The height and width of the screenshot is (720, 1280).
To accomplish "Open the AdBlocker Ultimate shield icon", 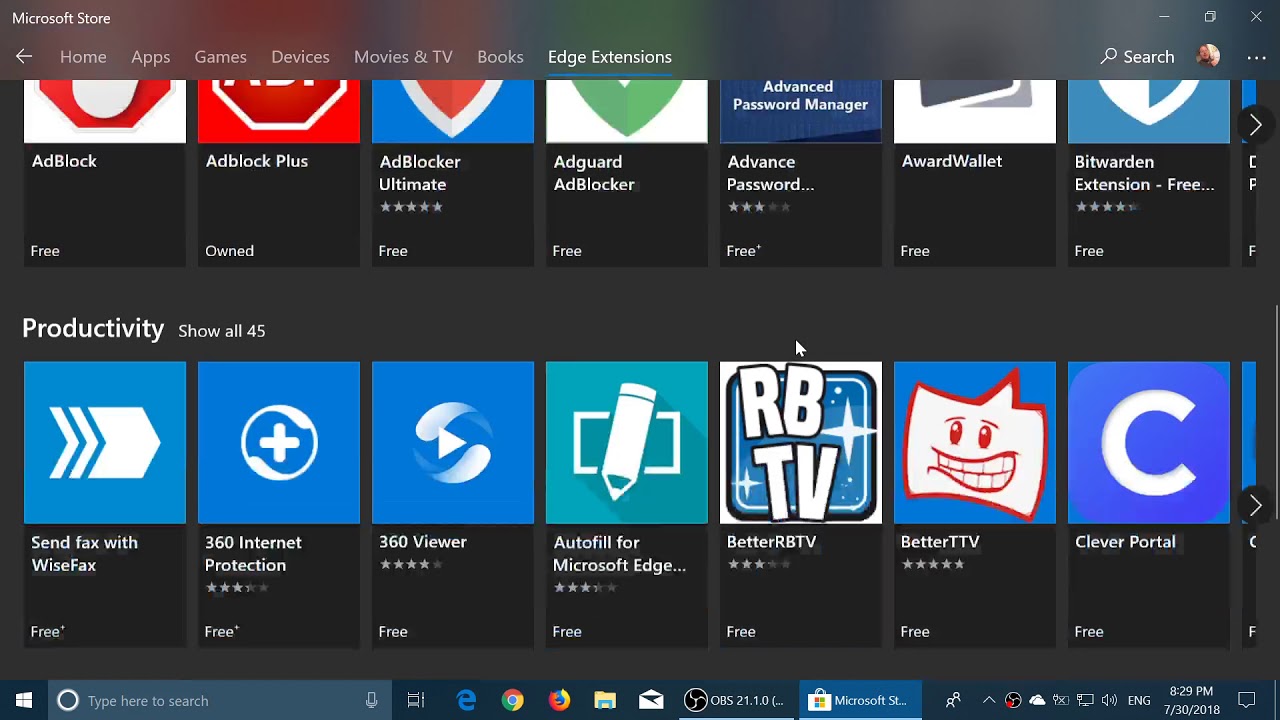I will tap(453, 112).
